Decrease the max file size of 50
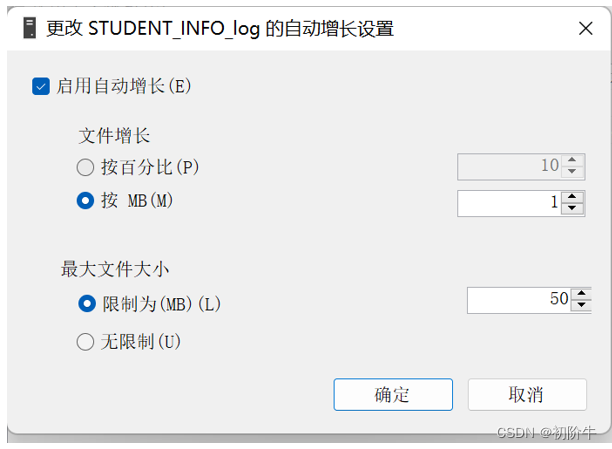The width and height of the screenshot is (612, 449). pos(582,305)
